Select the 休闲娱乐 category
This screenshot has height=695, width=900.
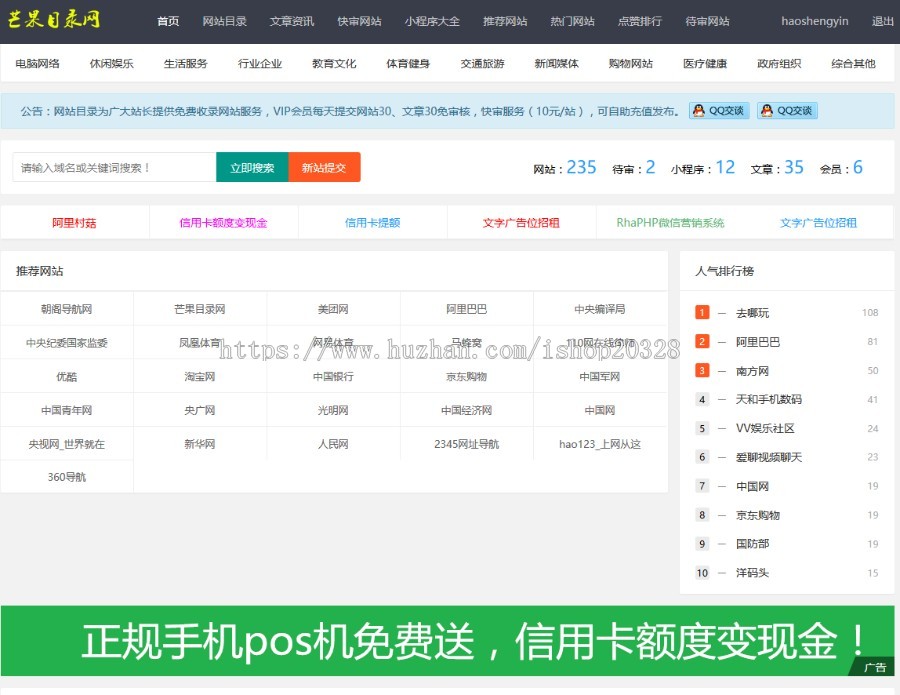[x=111, y=64]
